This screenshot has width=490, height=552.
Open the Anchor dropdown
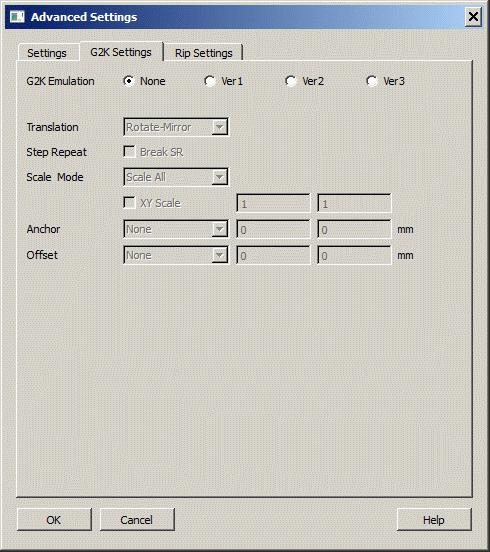(176, 229)
